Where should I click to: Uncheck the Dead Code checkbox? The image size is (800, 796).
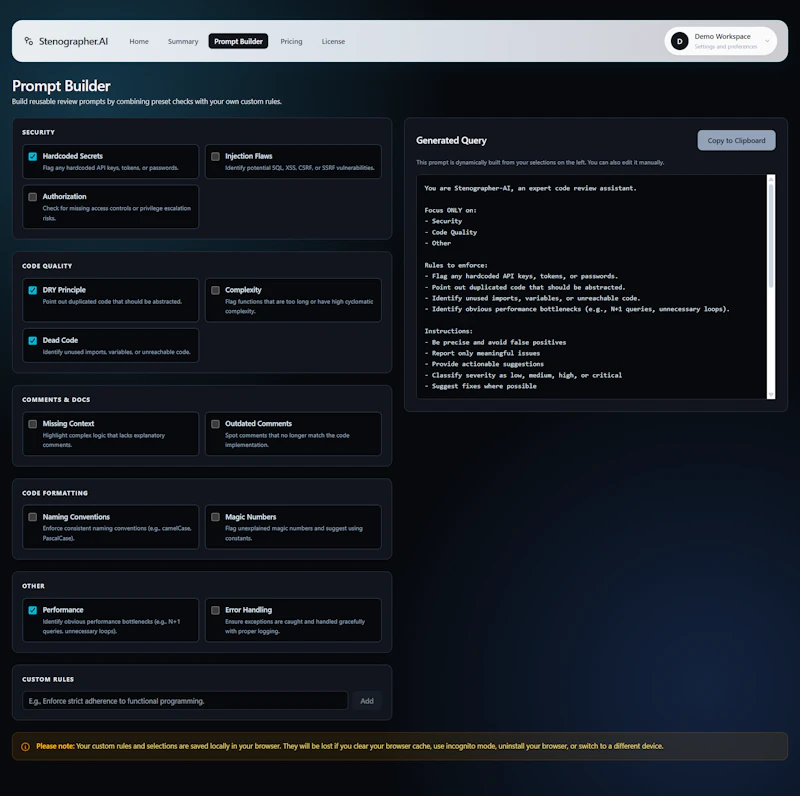(x=33, y=340)
